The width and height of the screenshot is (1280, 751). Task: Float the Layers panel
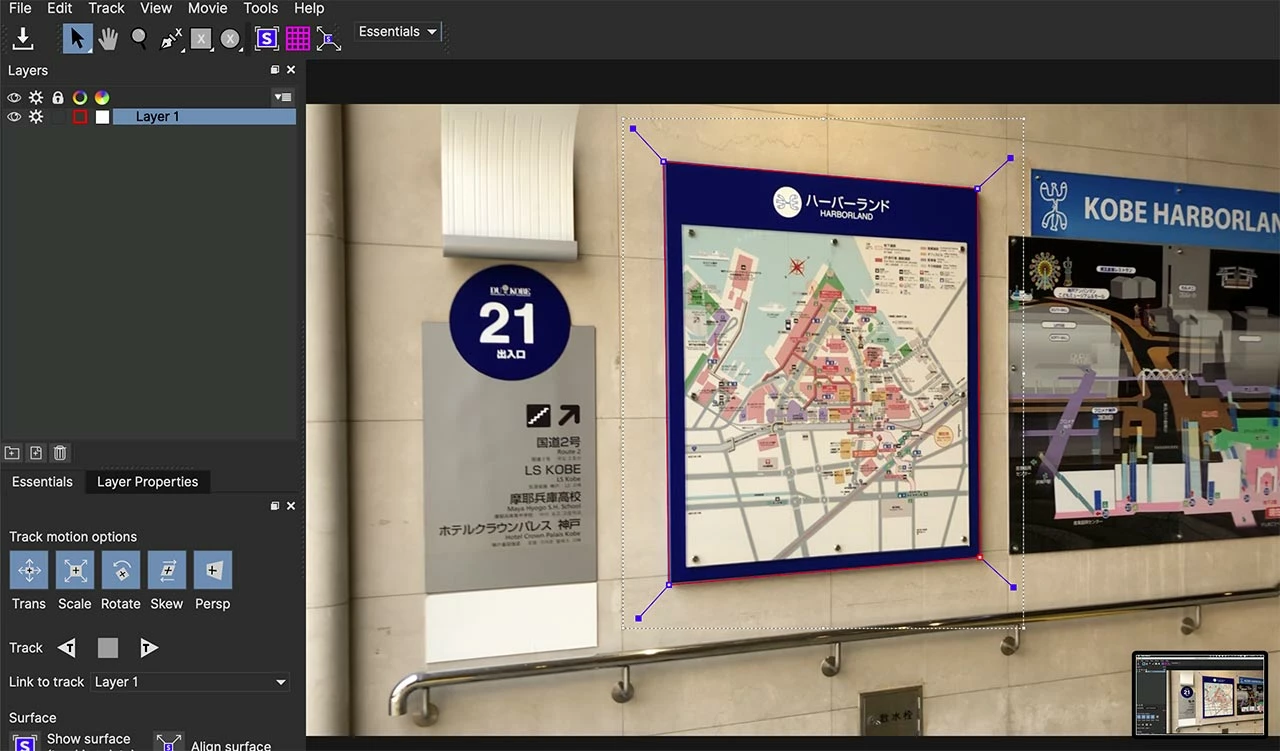tap(275, 70)
